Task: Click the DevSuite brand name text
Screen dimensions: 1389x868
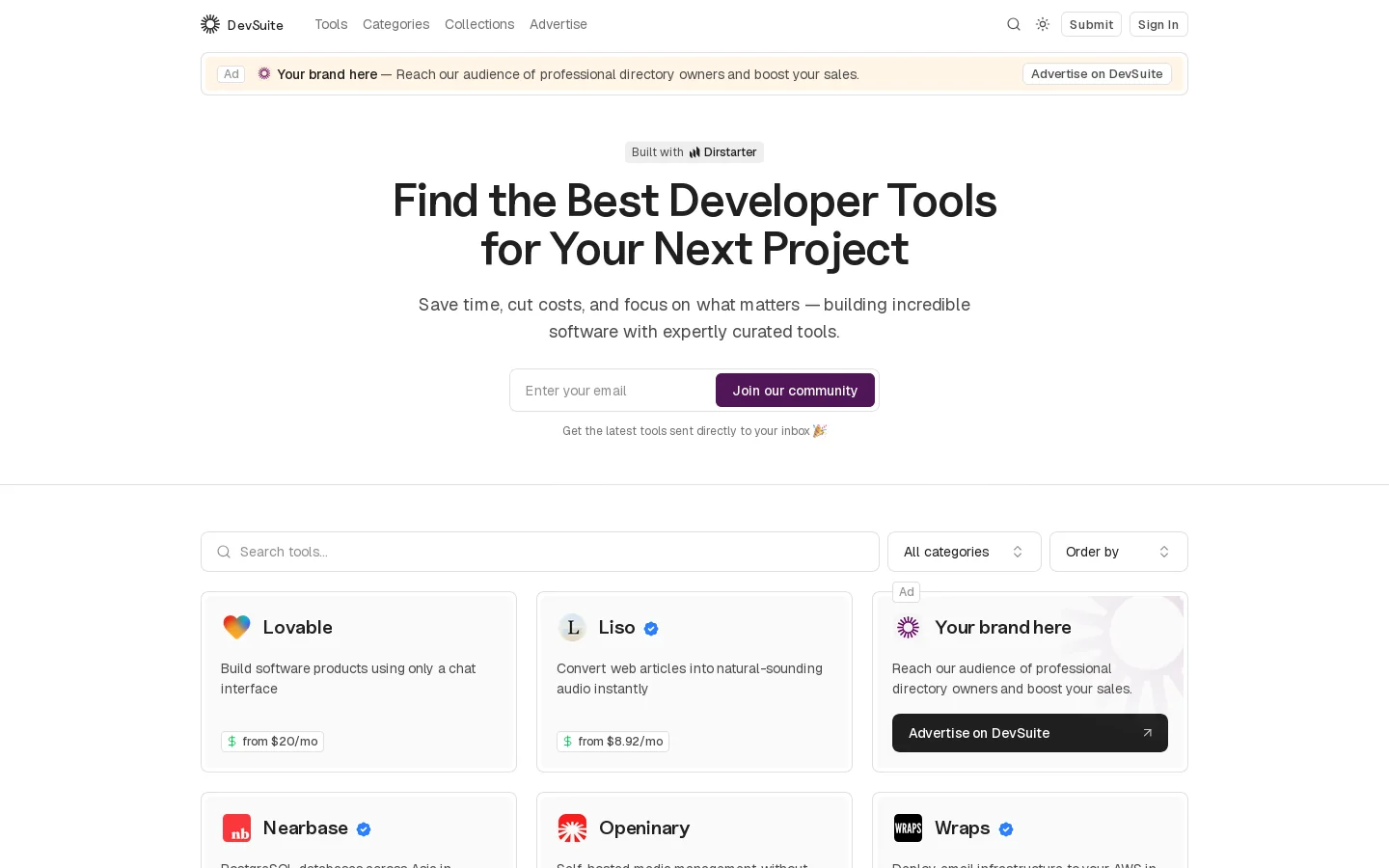Action: coord(256,25)
